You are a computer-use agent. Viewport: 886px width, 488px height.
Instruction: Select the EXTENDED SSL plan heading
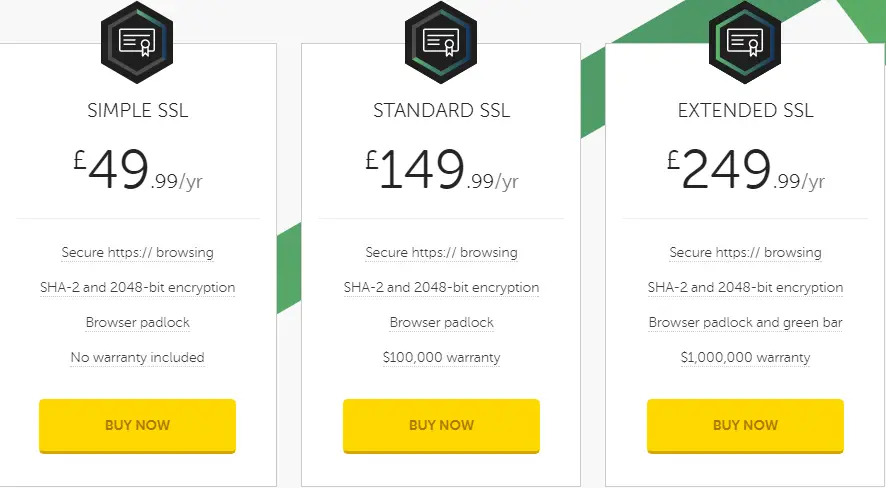point(745,110)
